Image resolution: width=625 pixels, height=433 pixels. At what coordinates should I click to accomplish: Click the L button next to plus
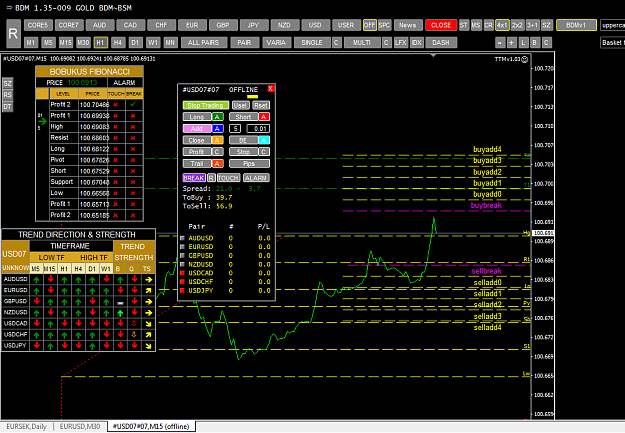(523, 42)
